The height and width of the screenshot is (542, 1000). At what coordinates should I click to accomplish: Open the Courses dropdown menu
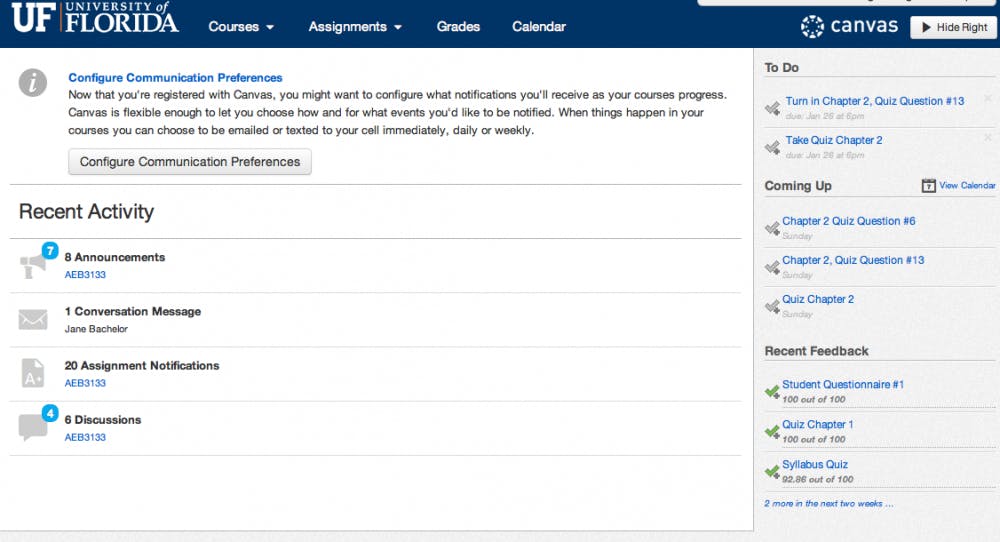coord(241,27)
